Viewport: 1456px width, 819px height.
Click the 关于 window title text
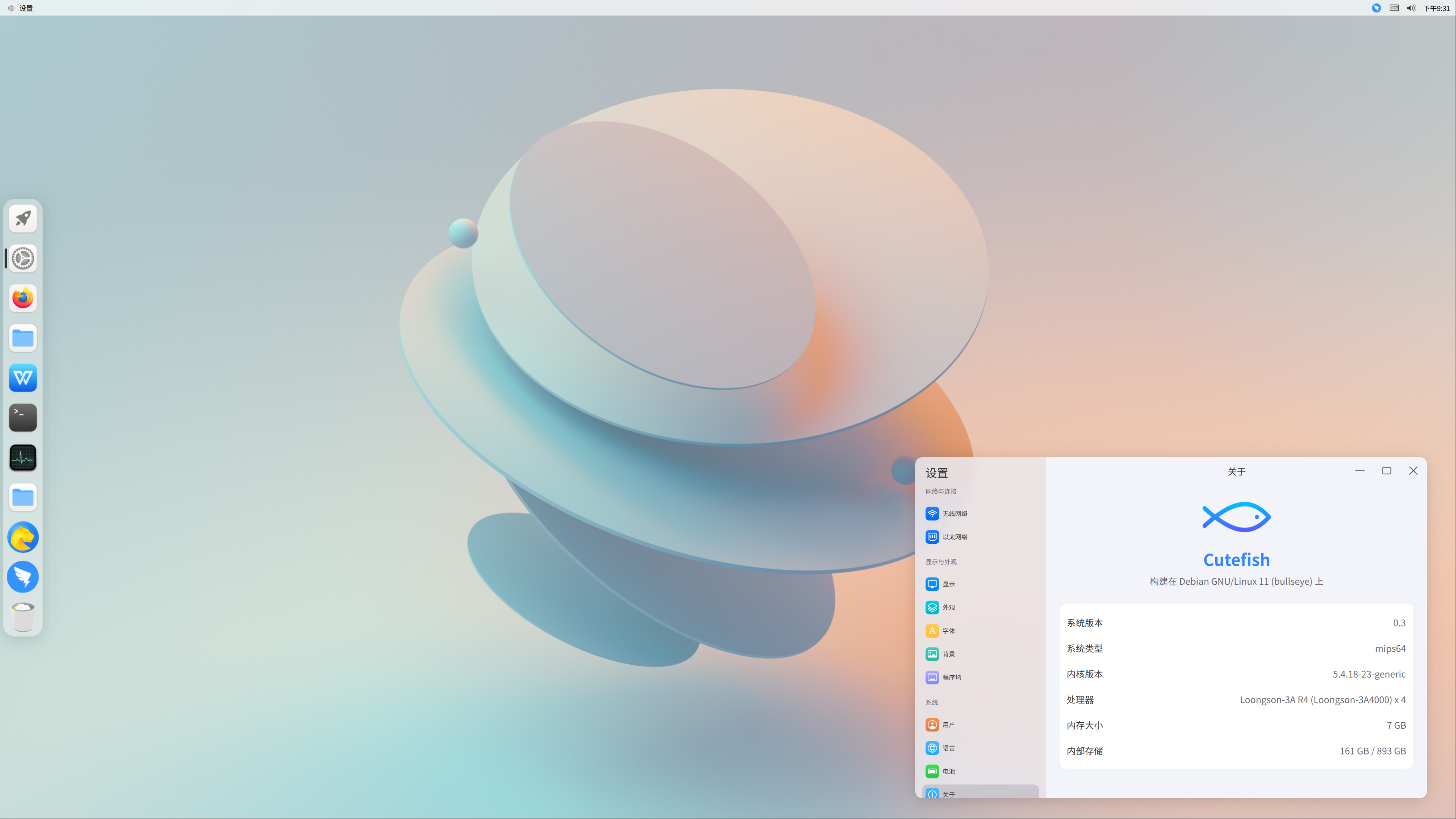click(x=1236, y=471)
